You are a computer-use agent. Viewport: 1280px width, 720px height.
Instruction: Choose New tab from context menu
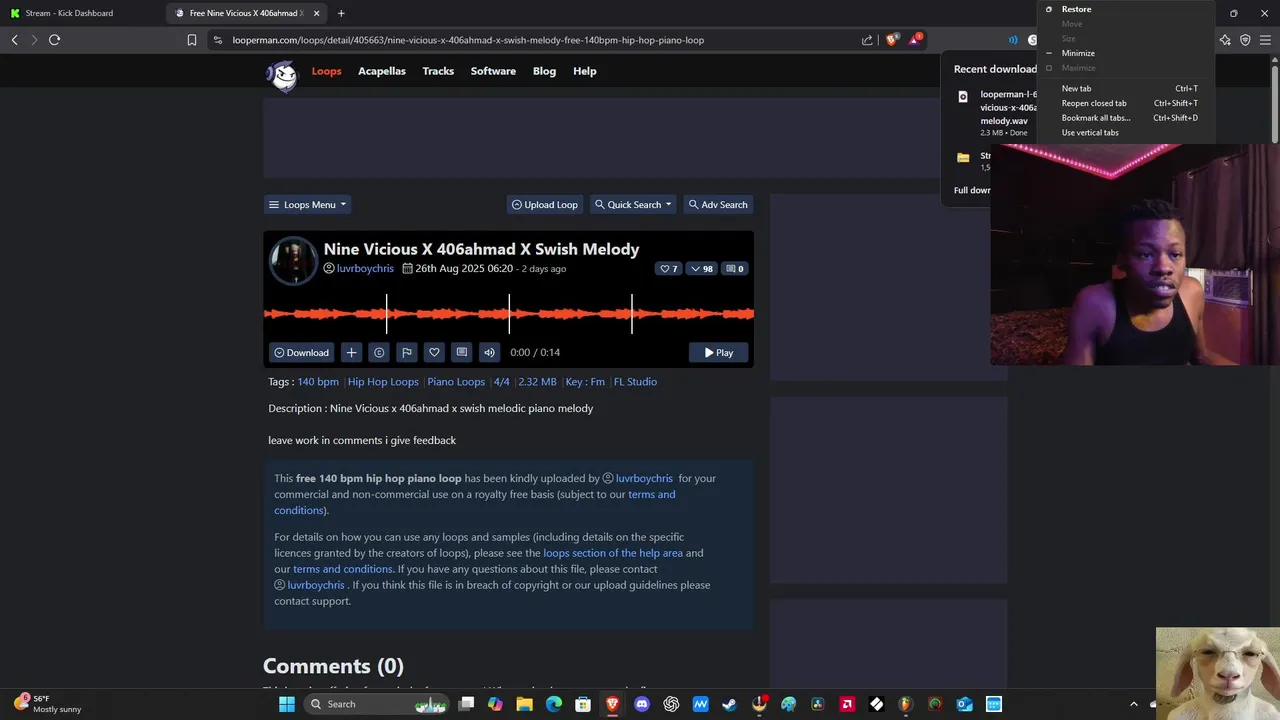1125,89
